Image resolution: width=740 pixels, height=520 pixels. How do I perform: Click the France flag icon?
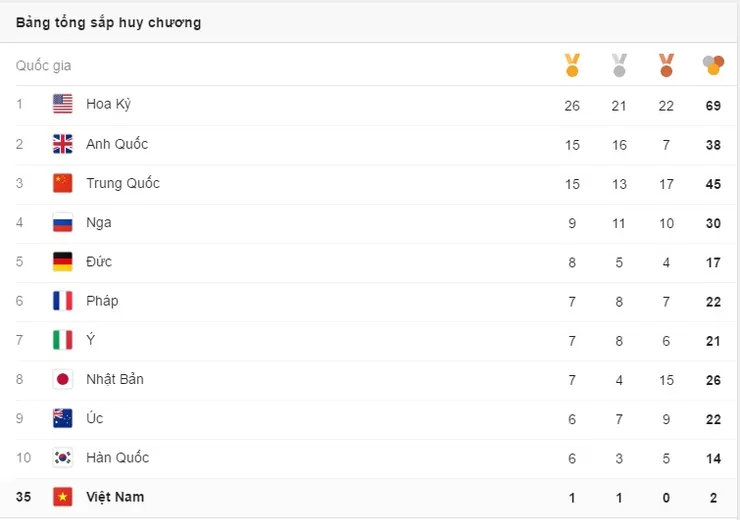click(63, 301)
